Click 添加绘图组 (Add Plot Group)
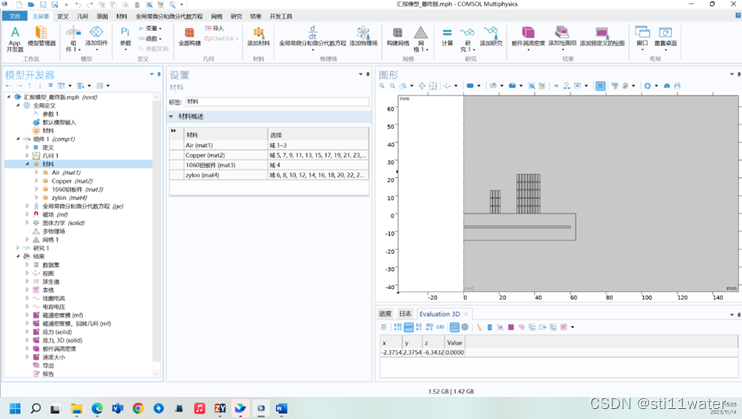 [x=562, y=36]
